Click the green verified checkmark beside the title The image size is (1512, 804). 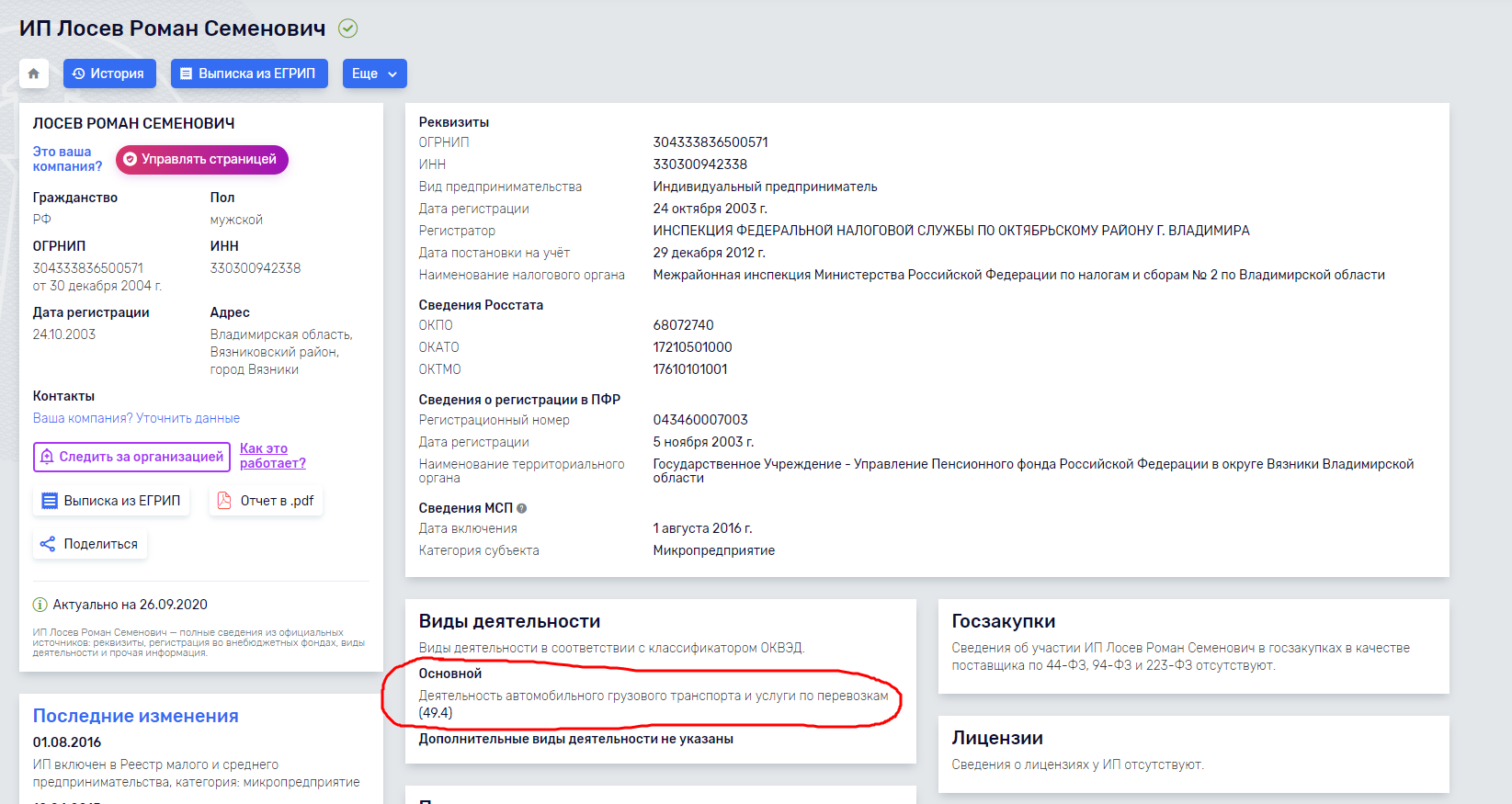tap(347, 28)
